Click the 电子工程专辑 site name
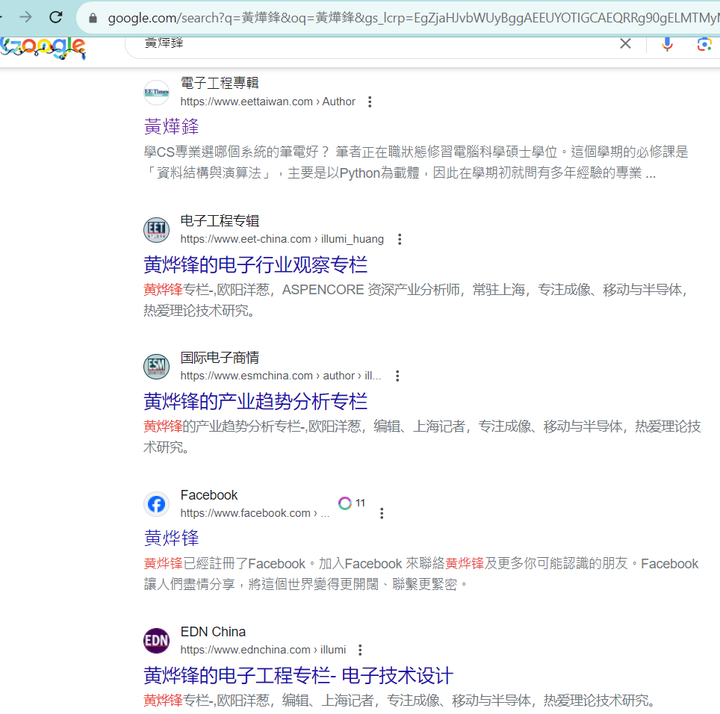The width and height of the screenshot is (720, 714). (x=219, y=220)
